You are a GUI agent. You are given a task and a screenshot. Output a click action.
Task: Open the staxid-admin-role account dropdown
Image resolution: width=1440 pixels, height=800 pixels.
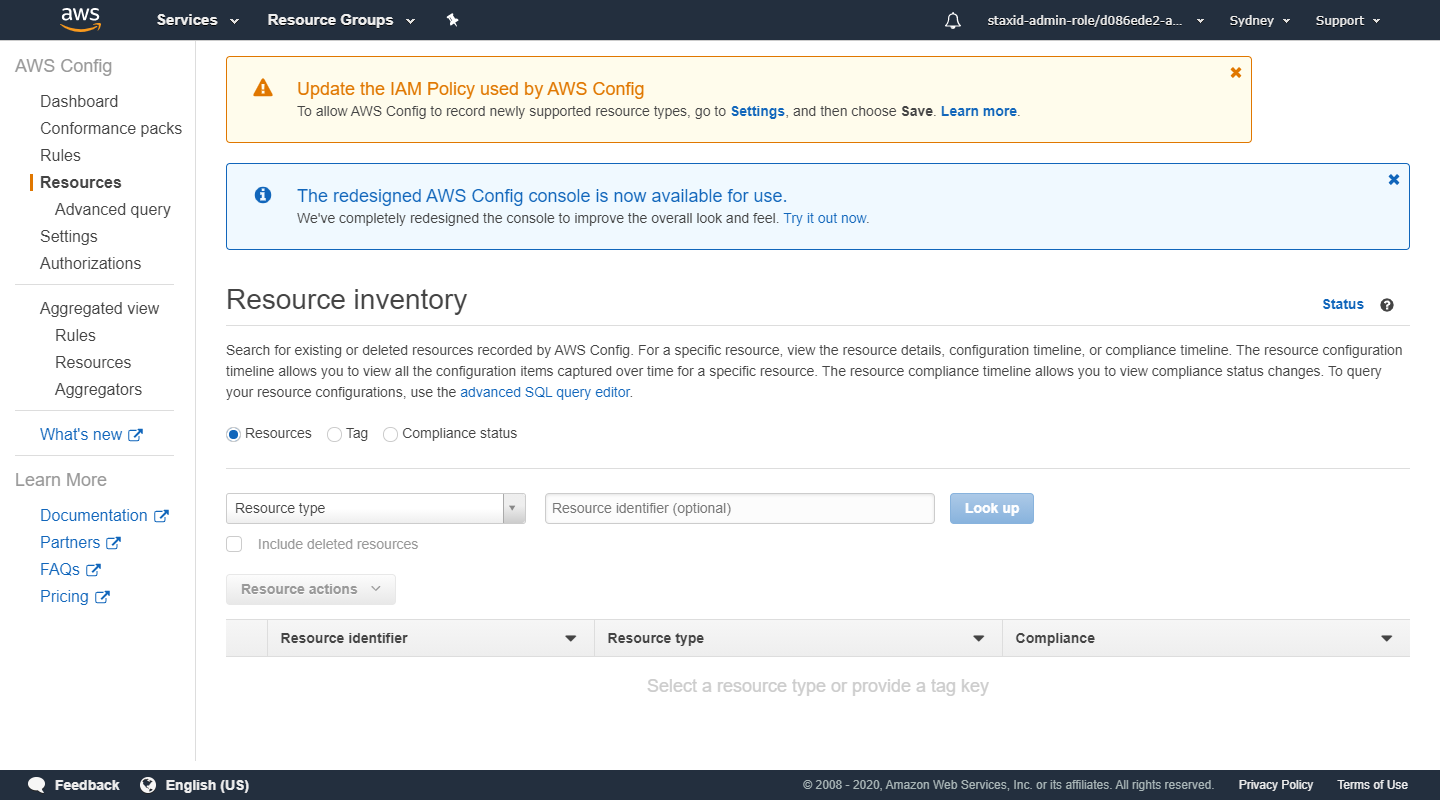tap(1095, 20)
